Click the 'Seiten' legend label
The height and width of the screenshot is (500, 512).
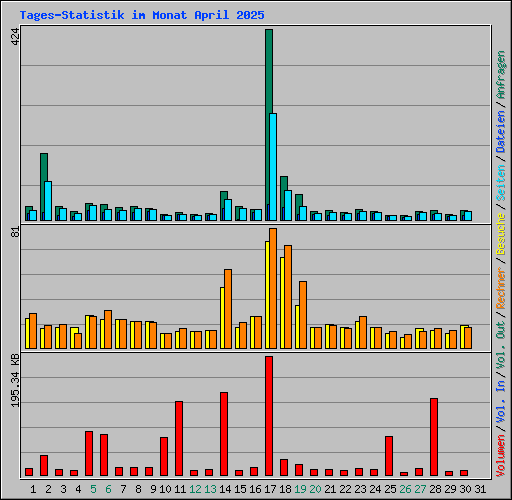(x=501, y=183)
